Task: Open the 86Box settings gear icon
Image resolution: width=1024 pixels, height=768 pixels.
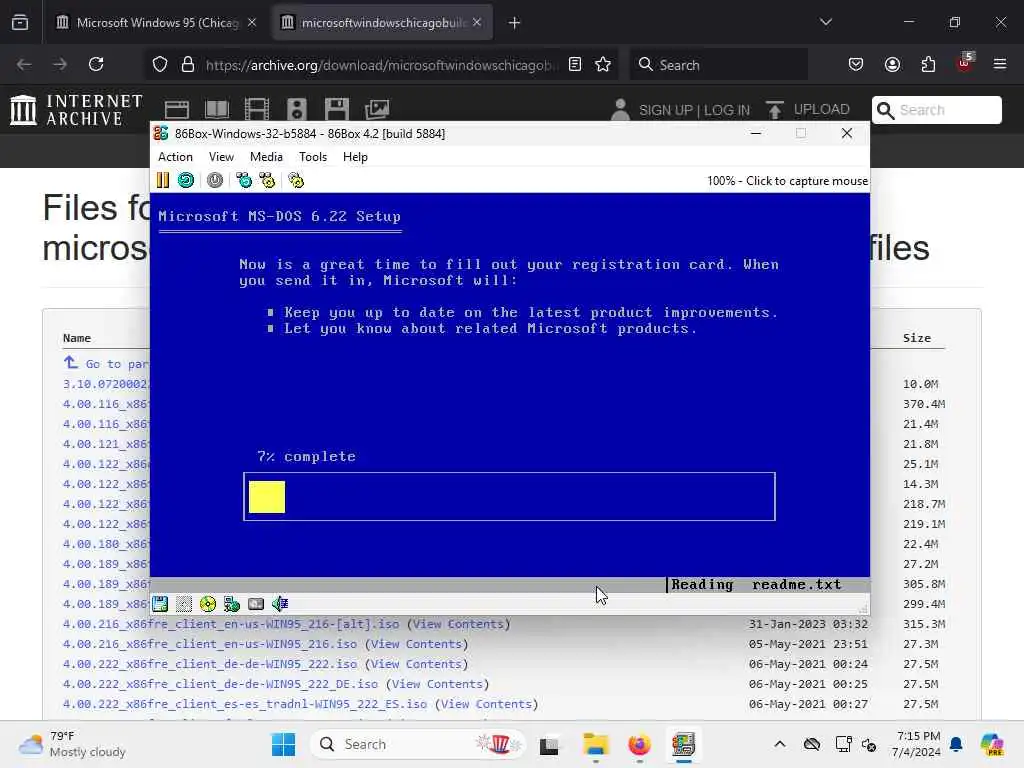Action: point(296,180)
